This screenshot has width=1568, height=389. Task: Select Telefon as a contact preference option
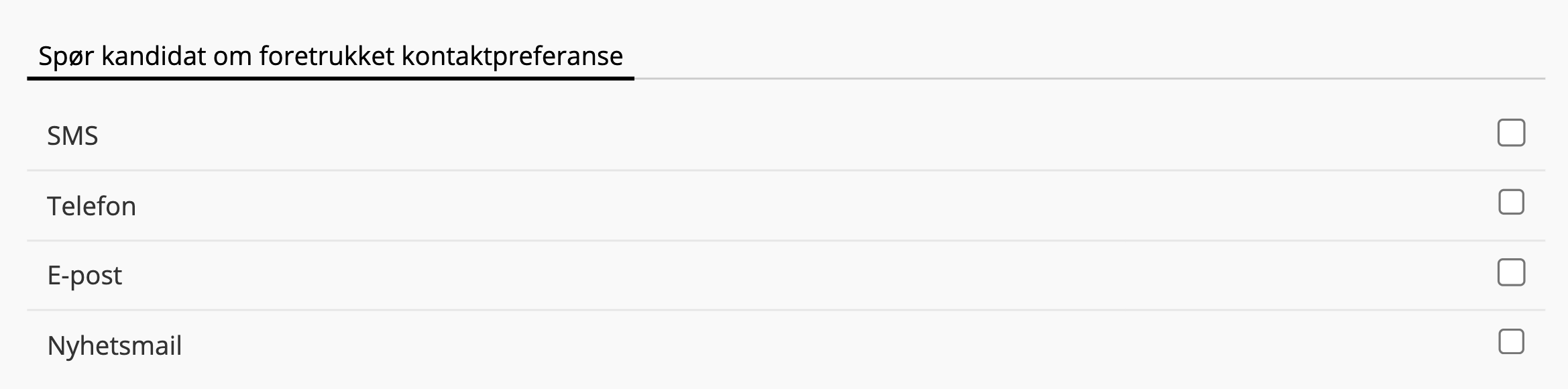point(1511,203)
